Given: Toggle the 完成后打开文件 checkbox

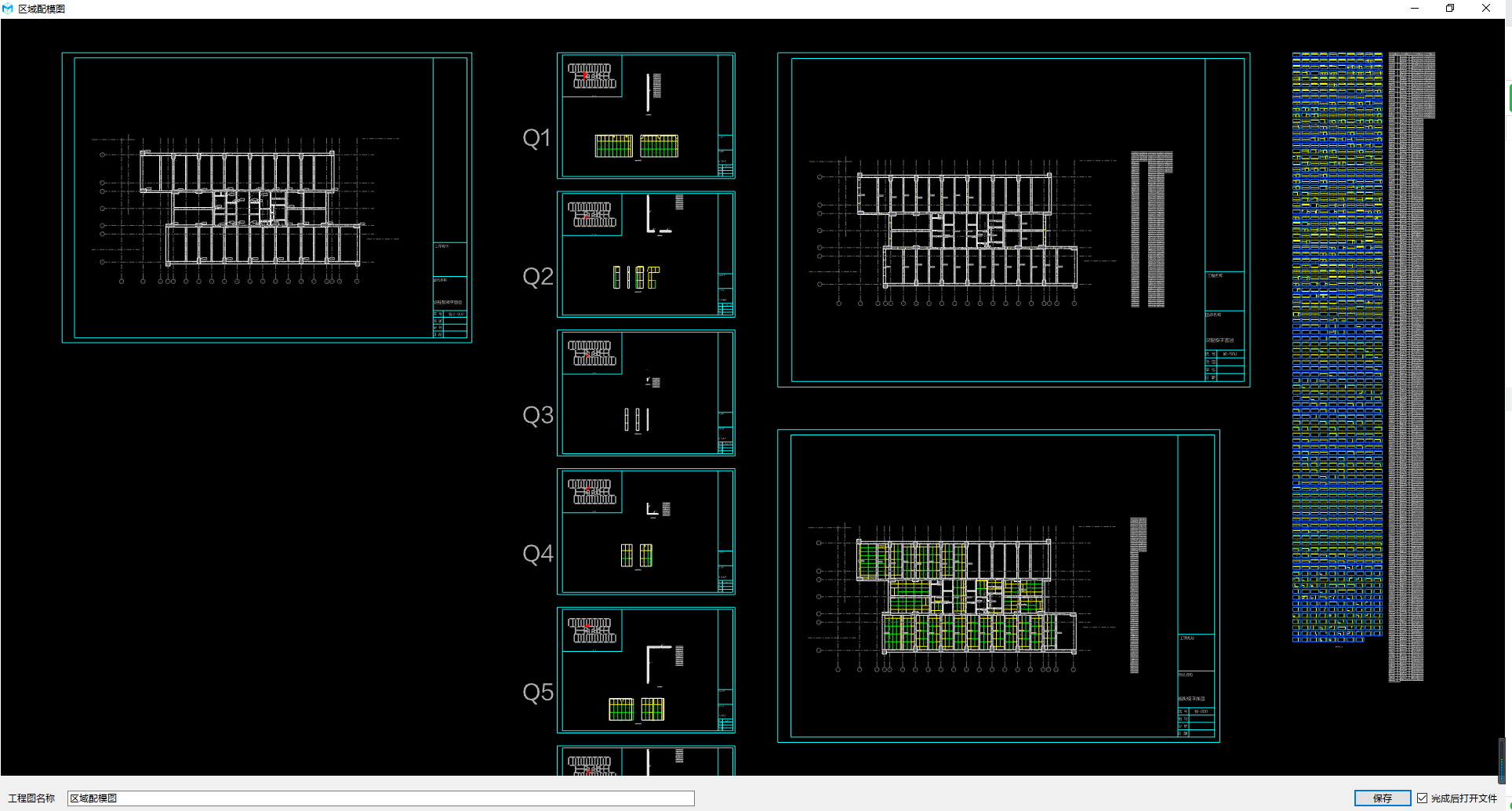Looking at the screenshot, I should pyautogui.click(x=1422, y=798).
